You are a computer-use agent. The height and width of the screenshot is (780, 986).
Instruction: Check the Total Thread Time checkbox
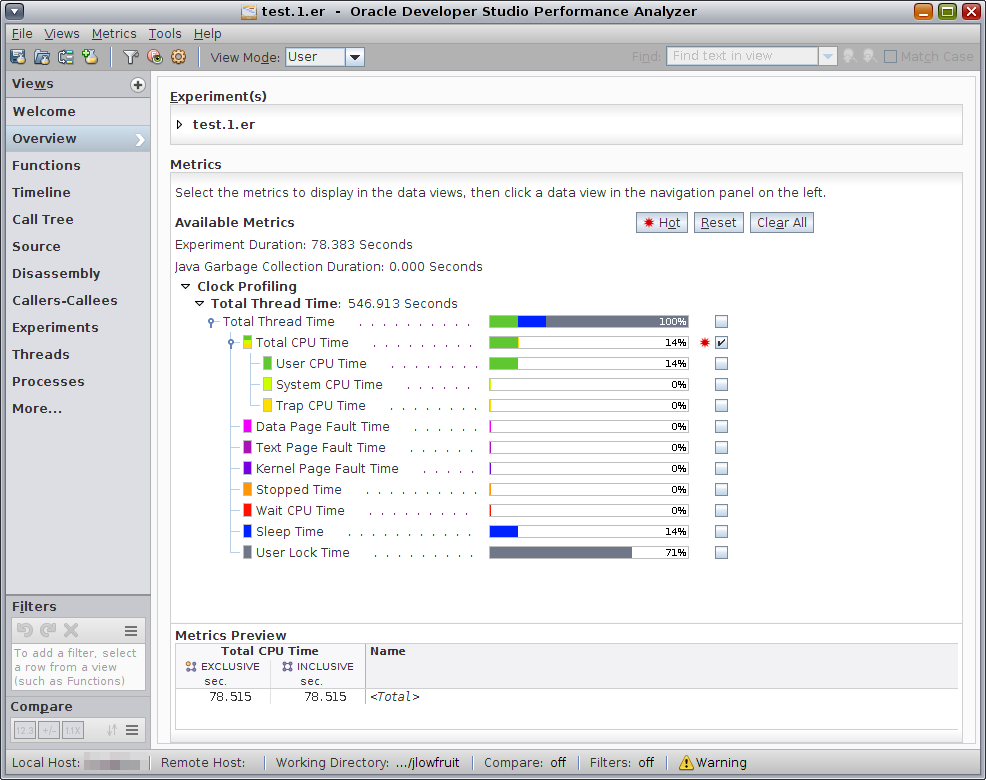[721, 321]
